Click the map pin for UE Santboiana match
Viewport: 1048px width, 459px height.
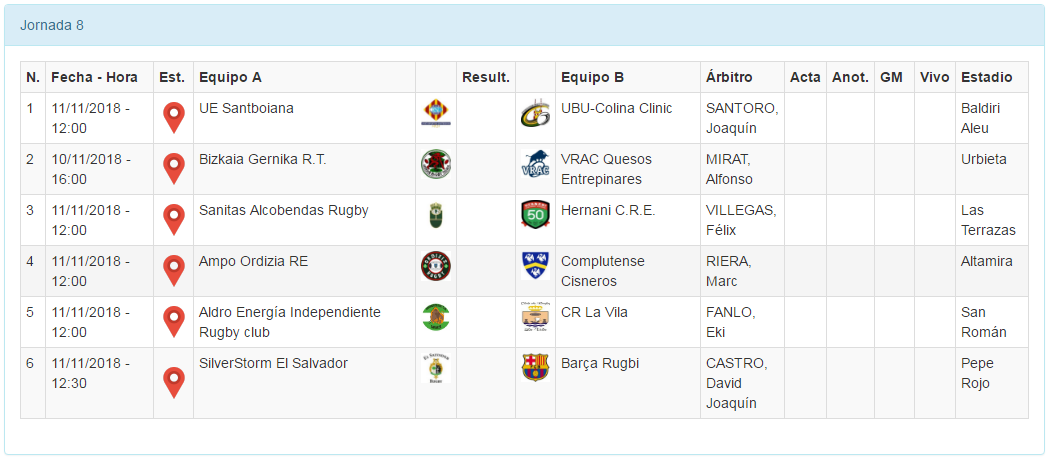click(x=174, y=117)
